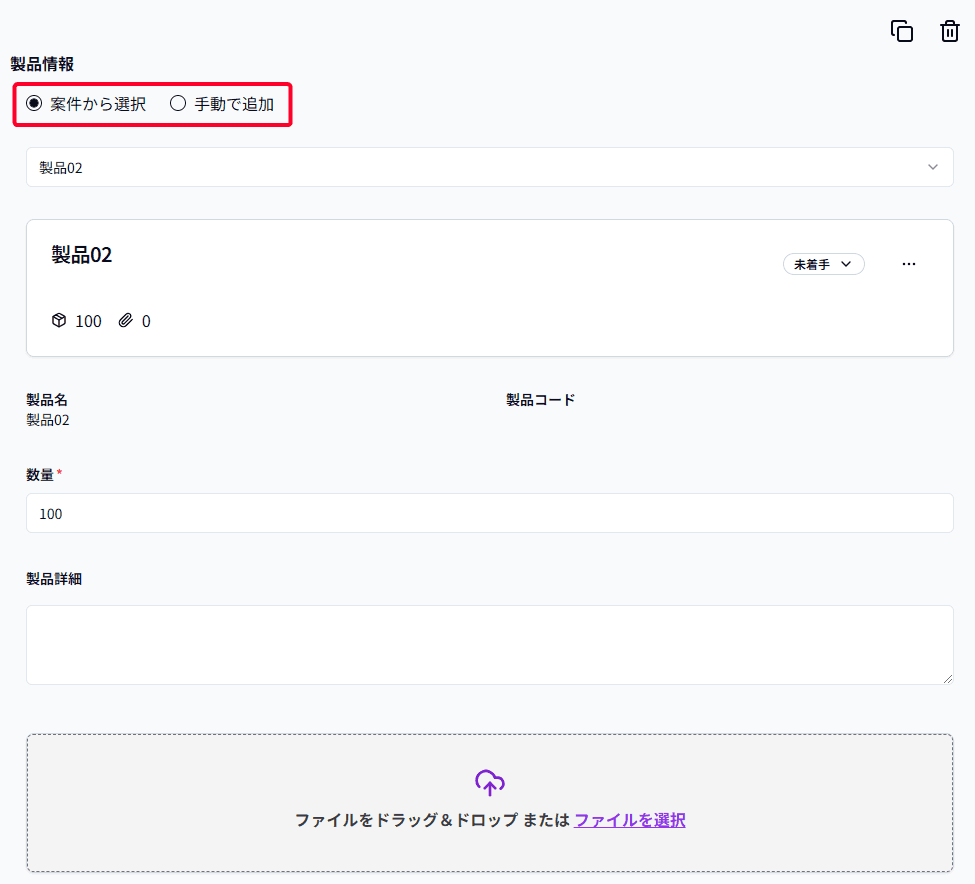This screenshot has width=975, height=884.
Task: Click the 製品コード field label
Action: (541, 400)
